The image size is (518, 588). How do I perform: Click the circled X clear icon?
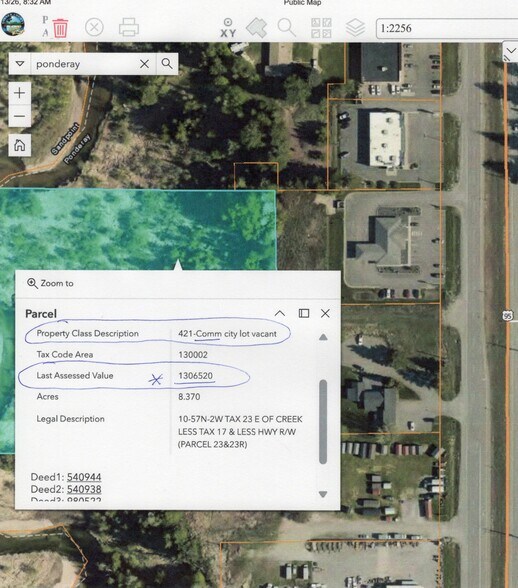(x=94, y=28)
